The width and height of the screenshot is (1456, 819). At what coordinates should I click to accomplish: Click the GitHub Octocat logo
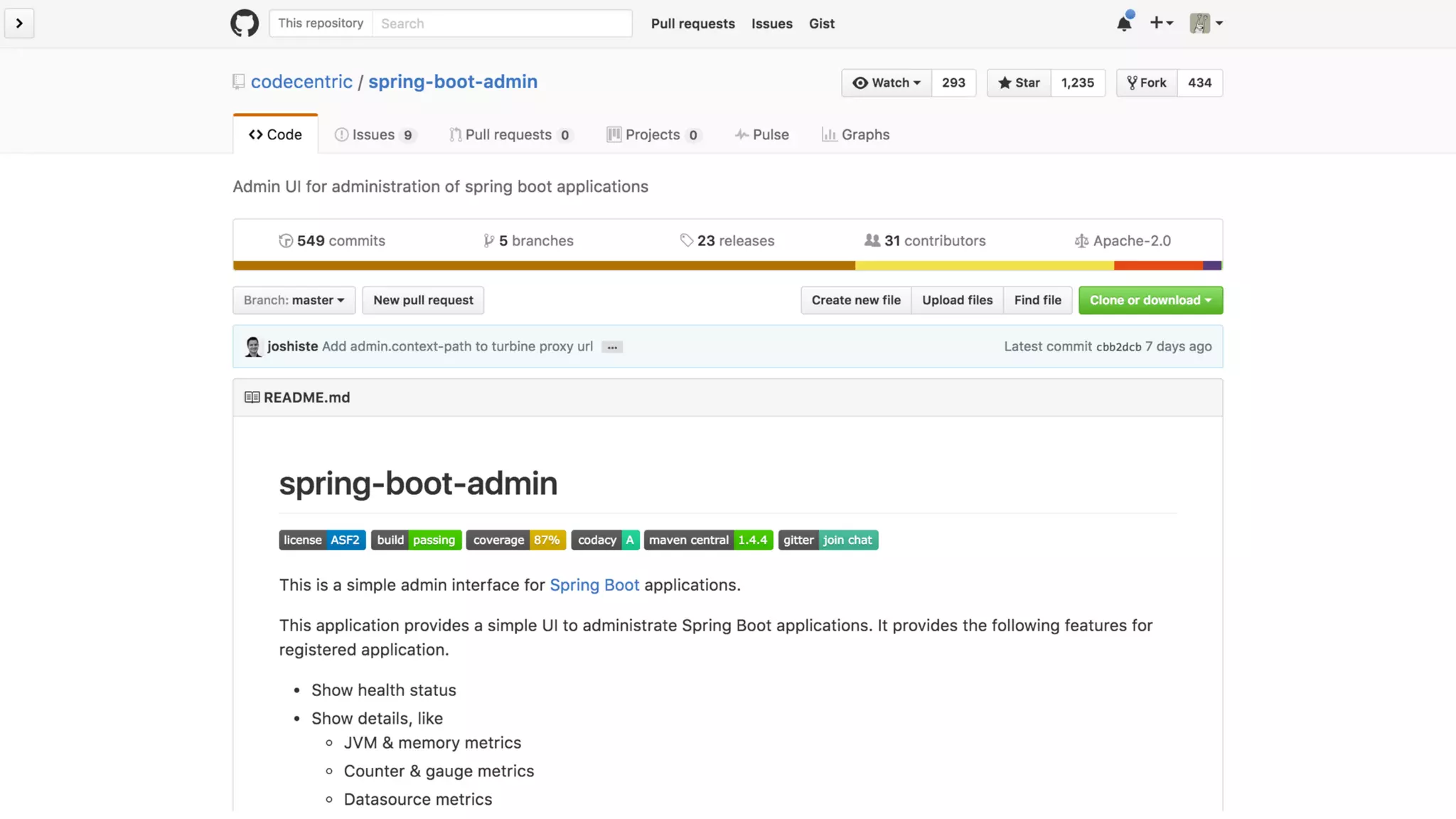click(x=244, y=23)
